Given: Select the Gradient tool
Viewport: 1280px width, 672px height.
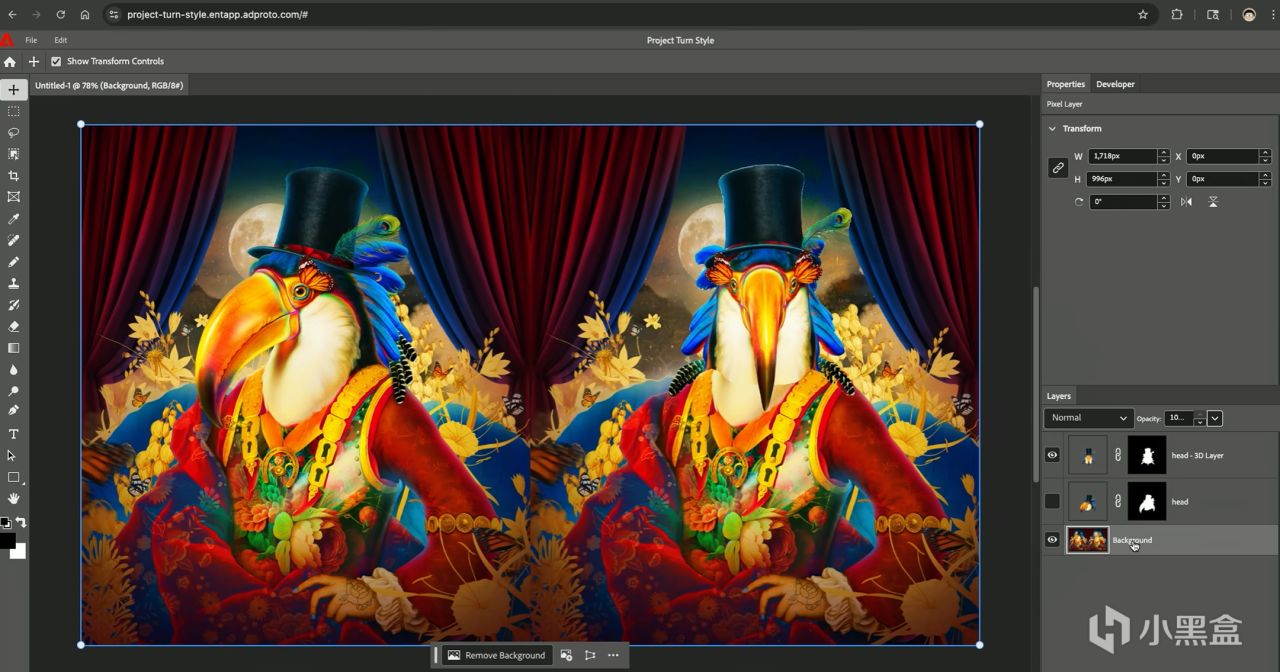Looking at the screenshot, I should click(x=13, y=348).
